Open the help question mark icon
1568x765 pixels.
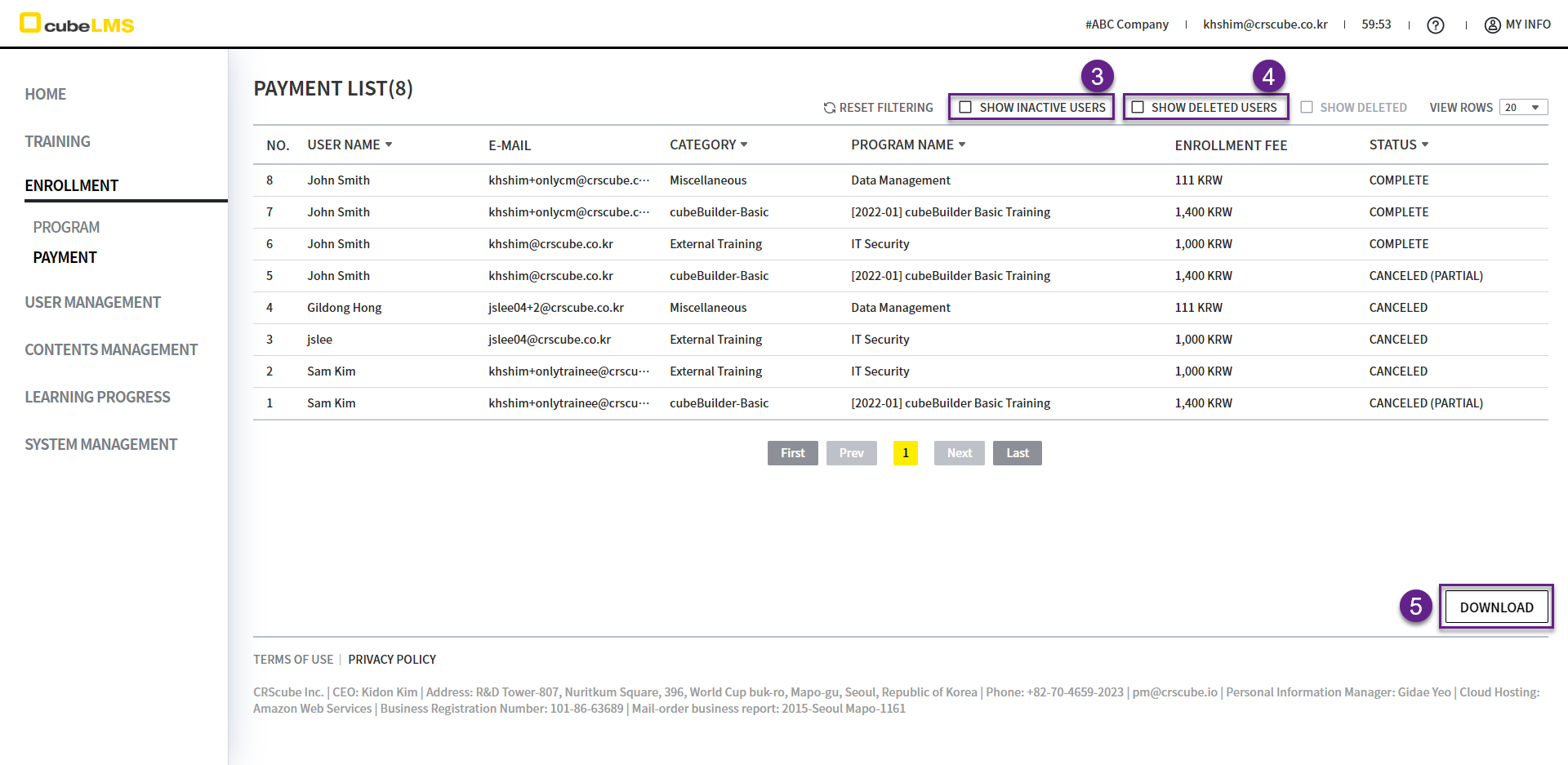1435,25
